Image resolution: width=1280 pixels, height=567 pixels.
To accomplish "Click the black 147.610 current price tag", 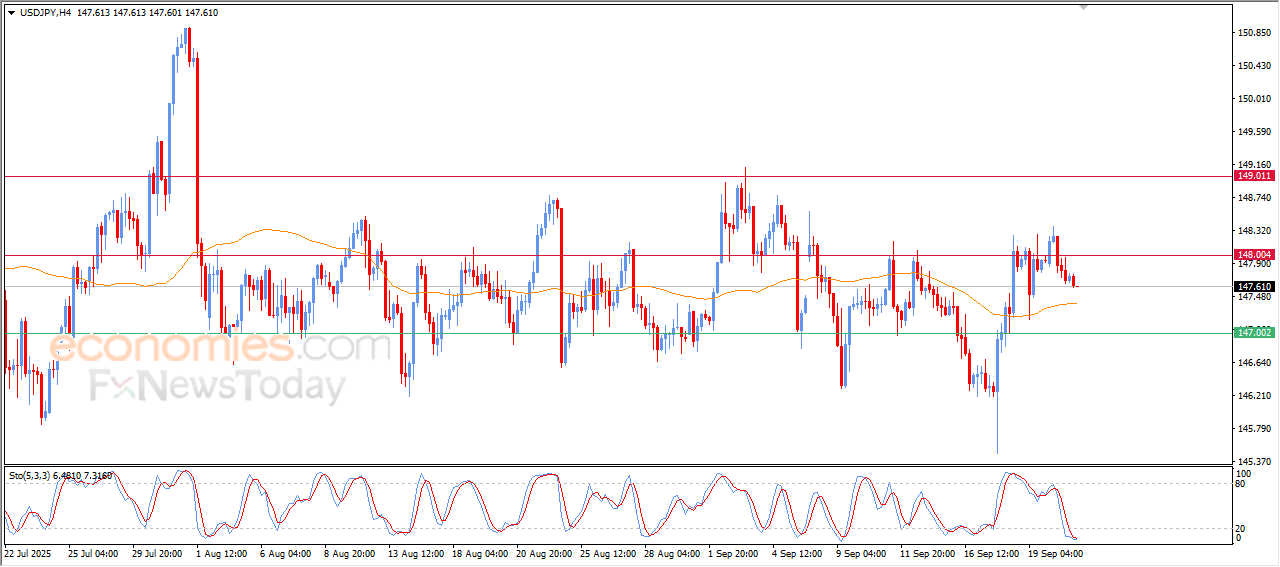I will click(x=1255, y=287).
